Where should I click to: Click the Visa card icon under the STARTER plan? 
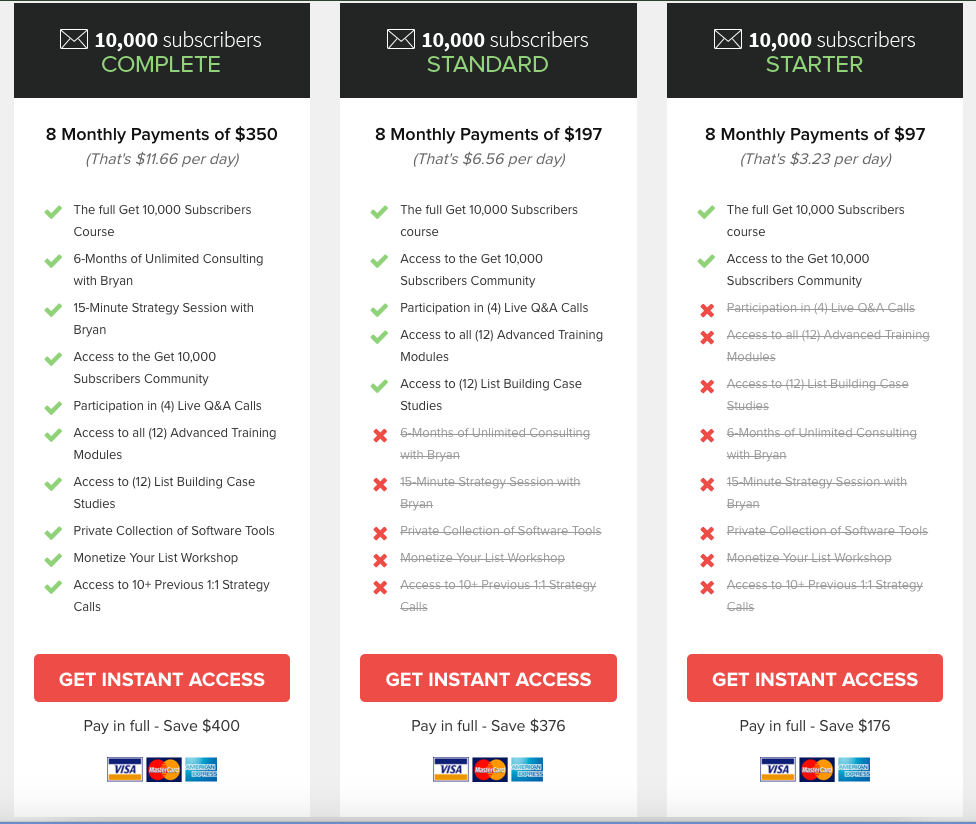777,769
